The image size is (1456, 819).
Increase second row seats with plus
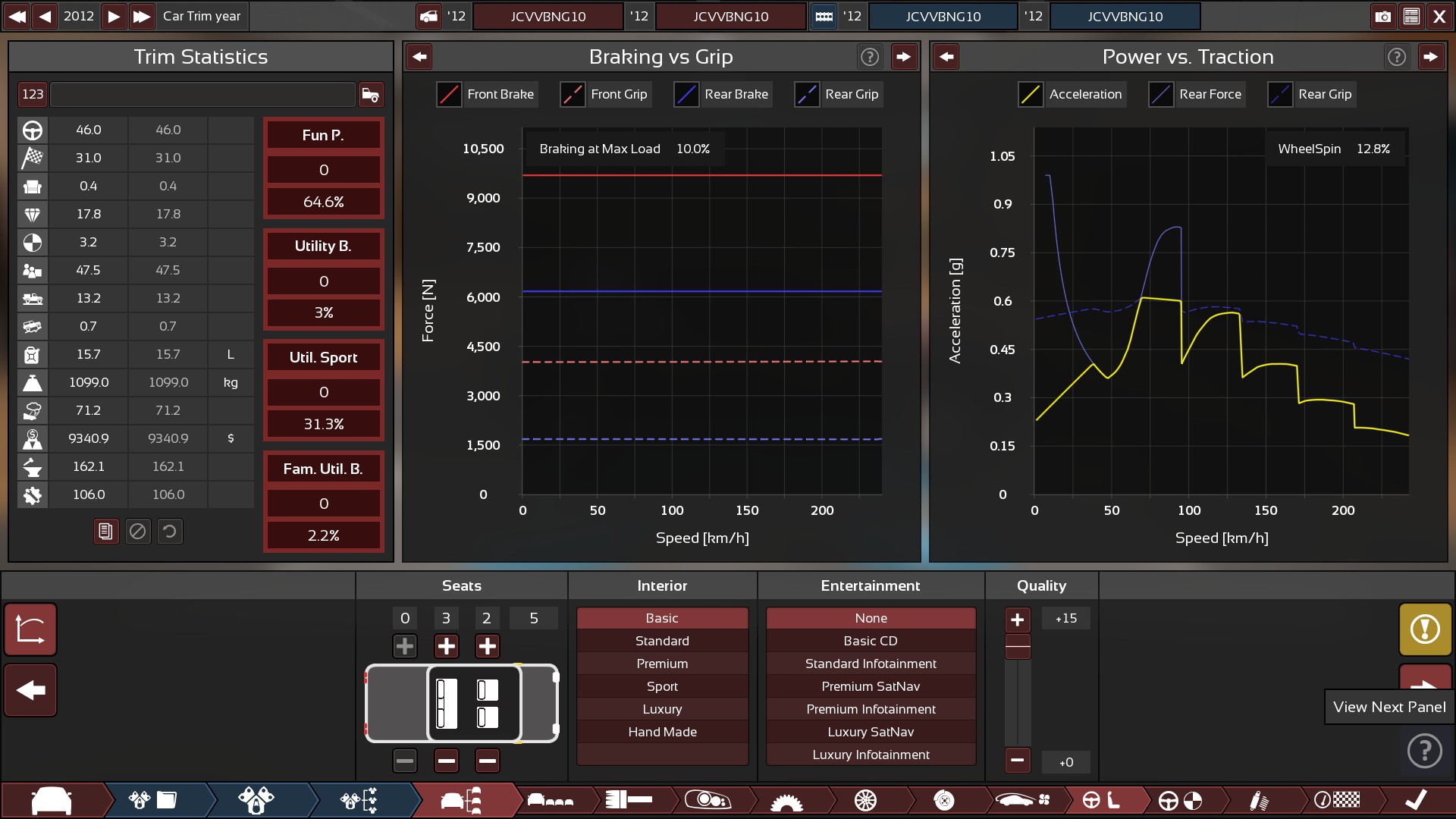[446, 646]
